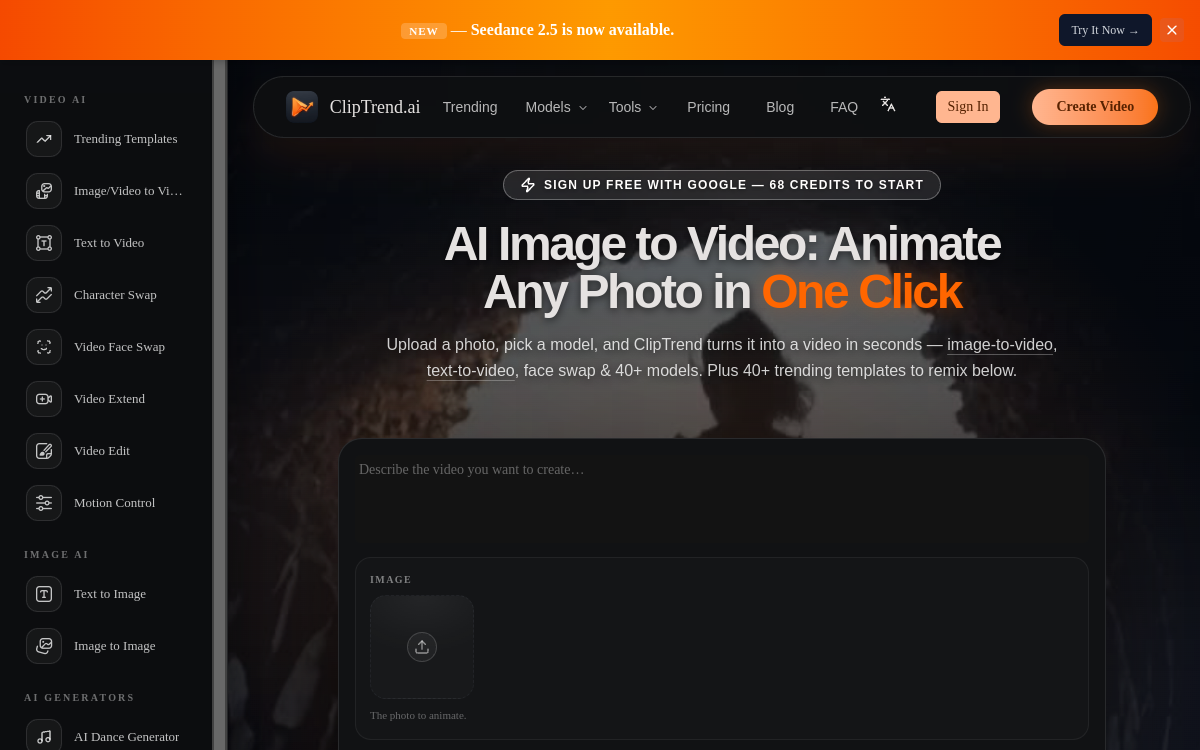
Task: Click the Create Video button
Action: tap(1095, 107)
